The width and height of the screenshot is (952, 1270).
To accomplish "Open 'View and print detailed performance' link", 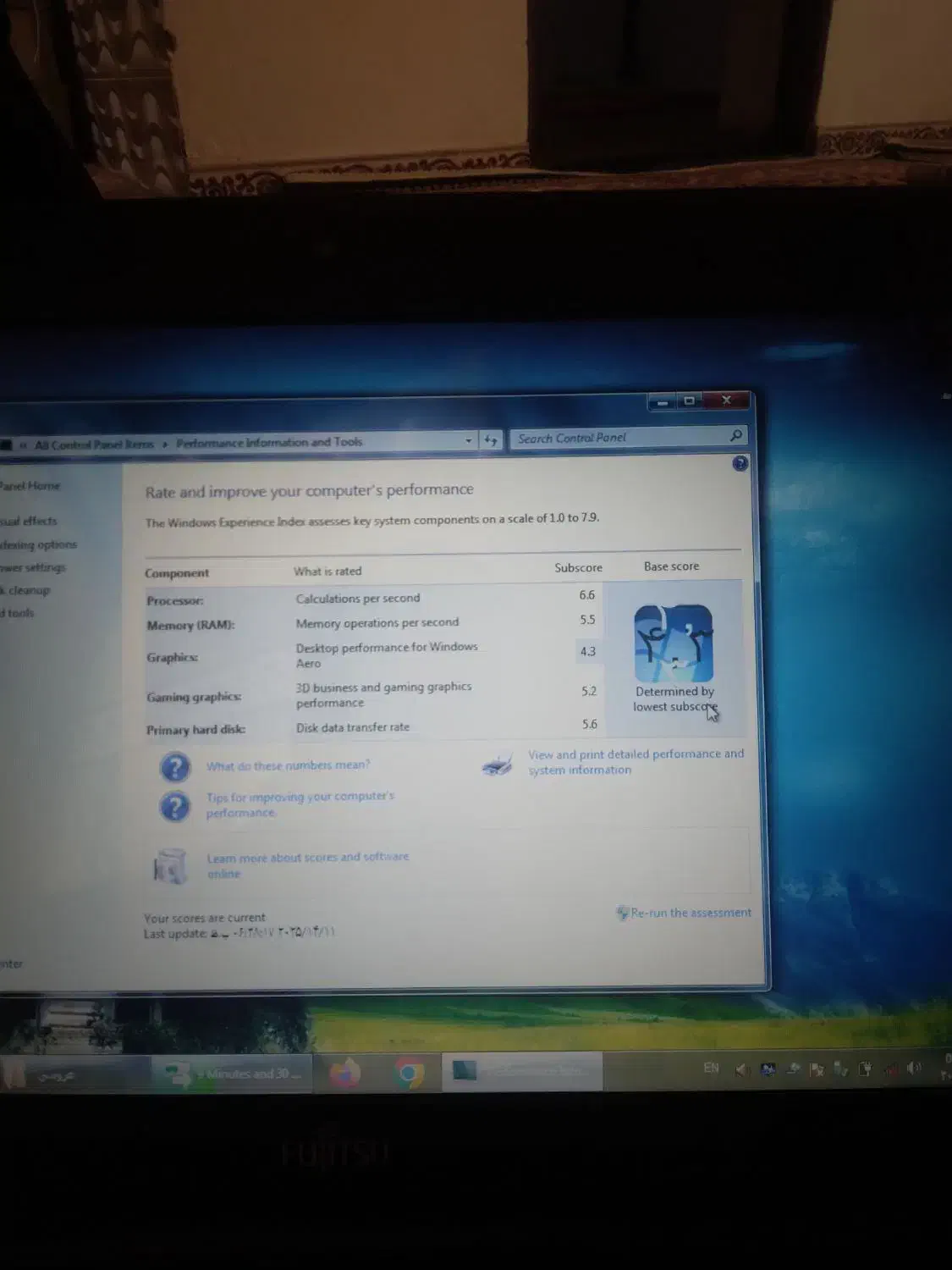I will 636,761.
